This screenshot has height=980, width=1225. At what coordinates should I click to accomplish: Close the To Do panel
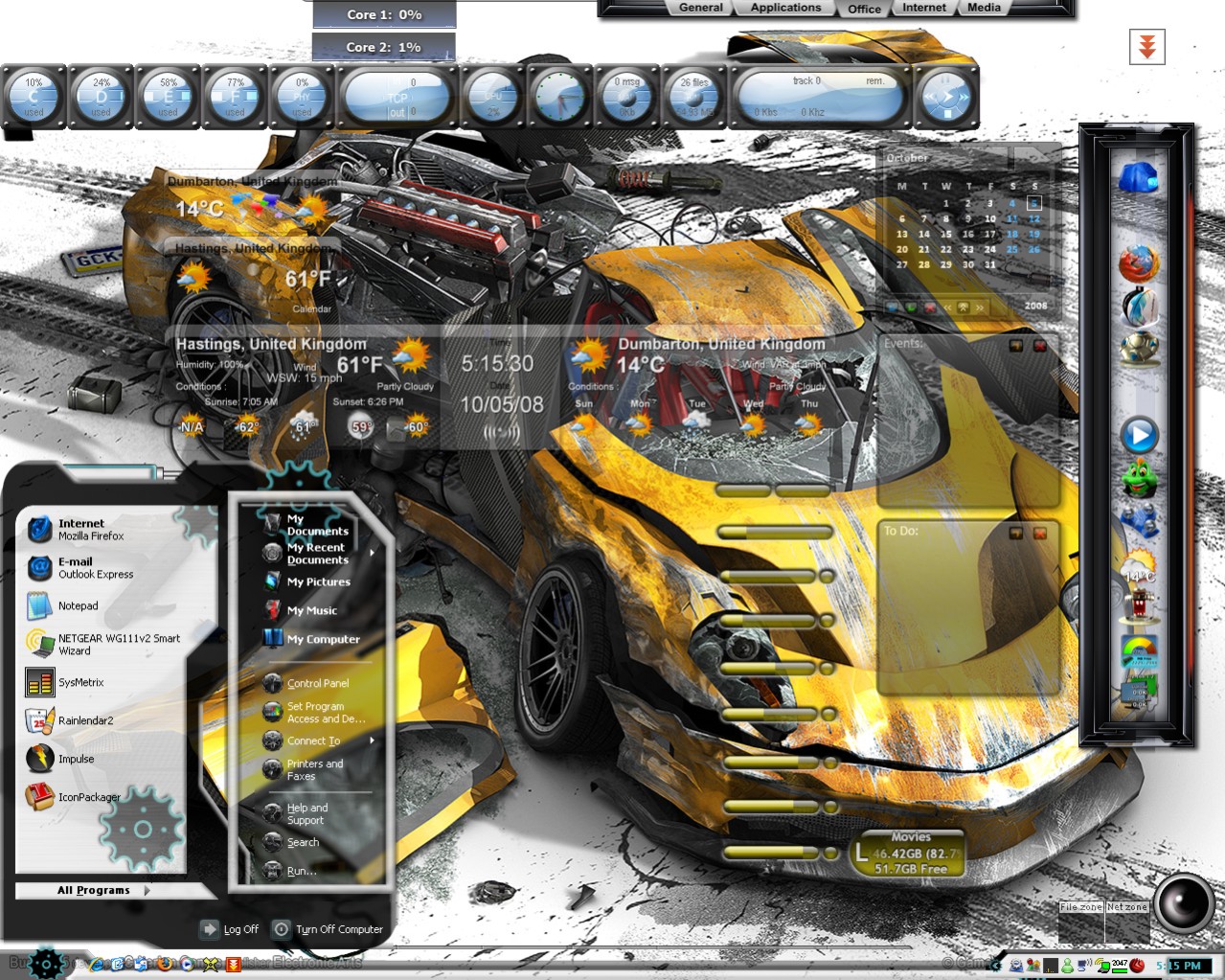click(x=1040, y=533)
